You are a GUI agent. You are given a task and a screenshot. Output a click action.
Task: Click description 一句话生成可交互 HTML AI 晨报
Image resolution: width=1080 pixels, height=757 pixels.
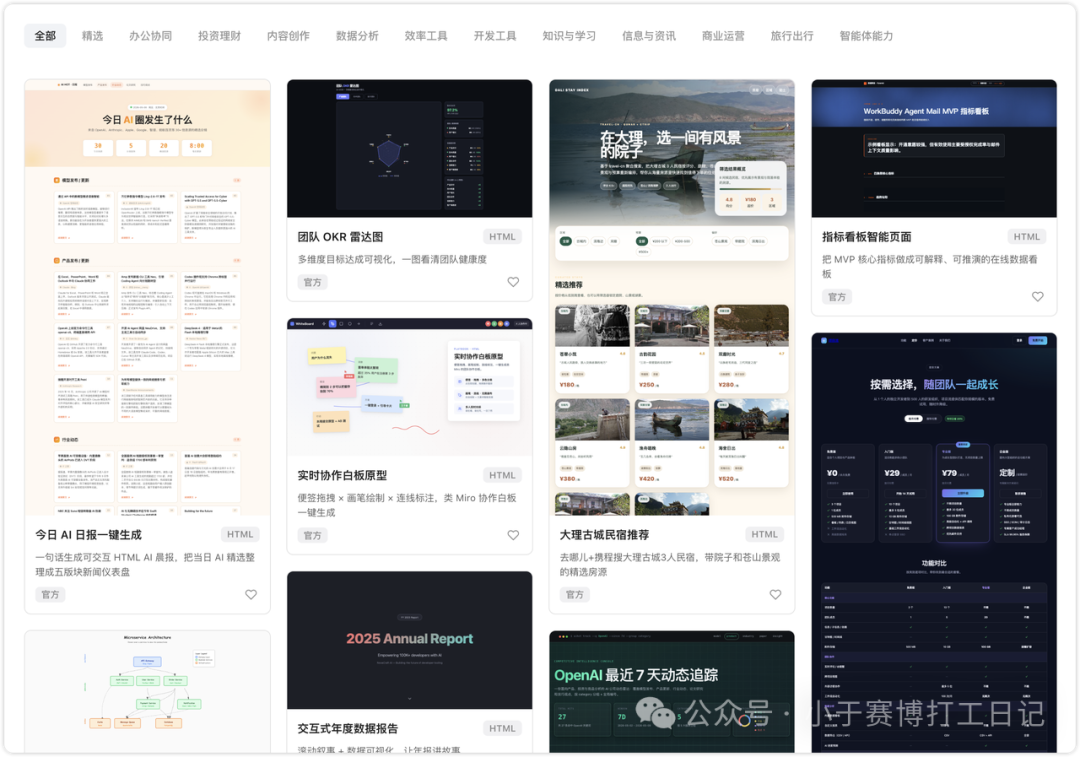145,564
